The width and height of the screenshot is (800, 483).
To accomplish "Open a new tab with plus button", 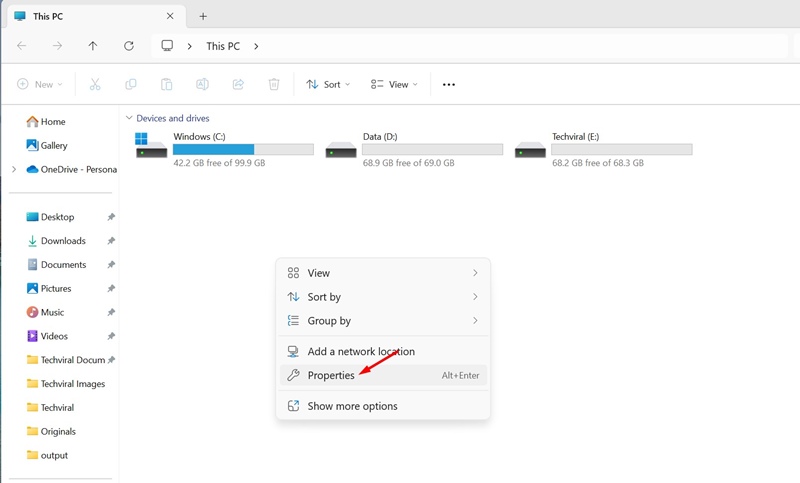I will [x=203, y=16].
